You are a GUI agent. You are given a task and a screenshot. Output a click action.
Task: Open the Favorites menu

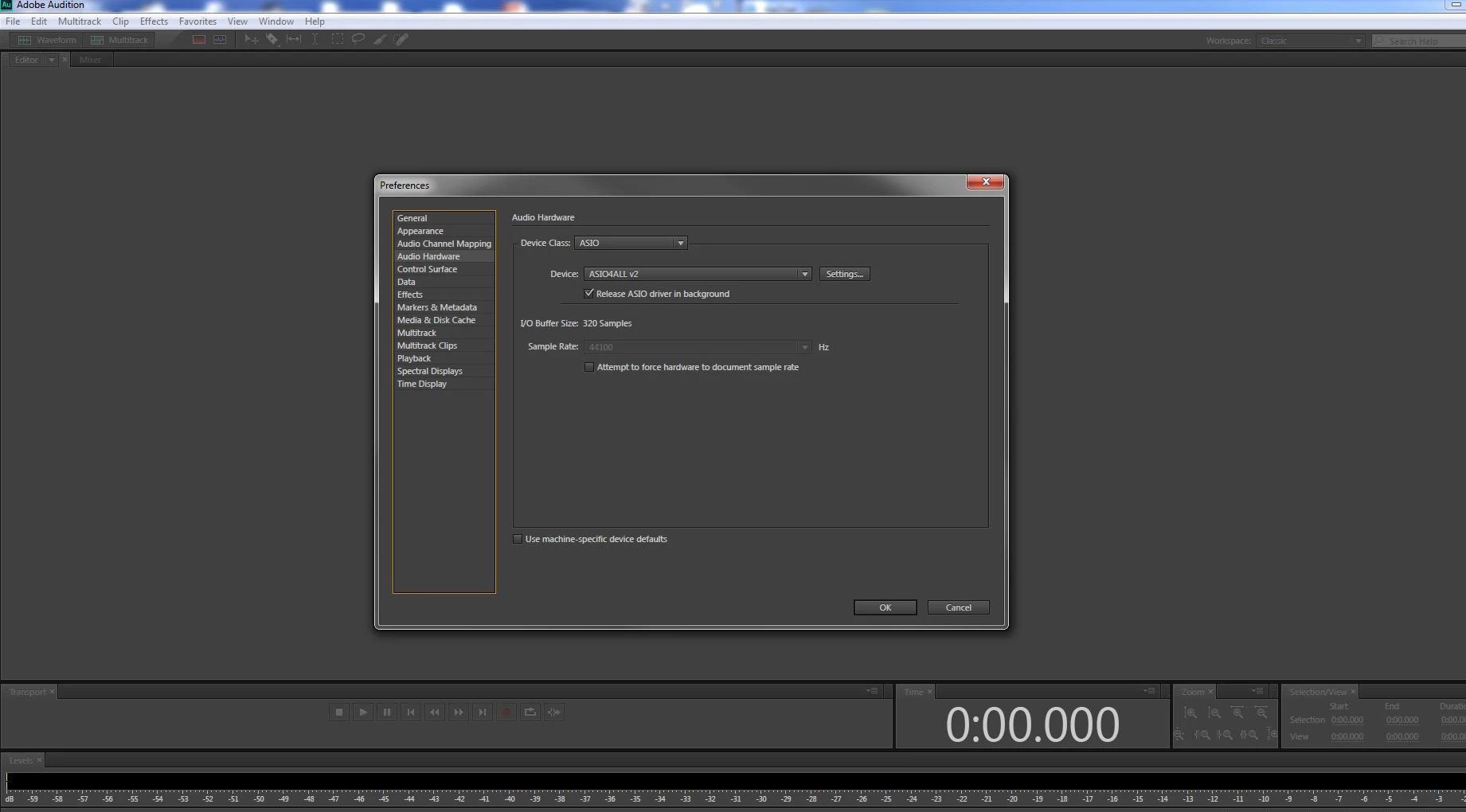click(197, 21)
